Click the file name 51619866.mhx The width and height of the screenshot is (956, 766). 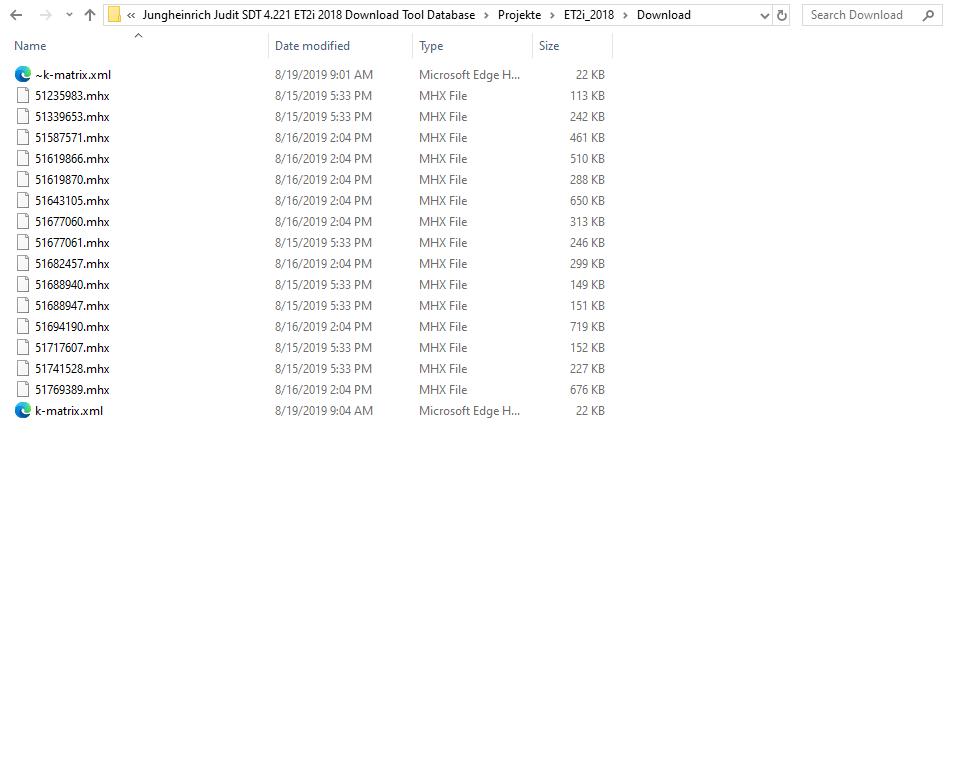click(x=72, y=159)
